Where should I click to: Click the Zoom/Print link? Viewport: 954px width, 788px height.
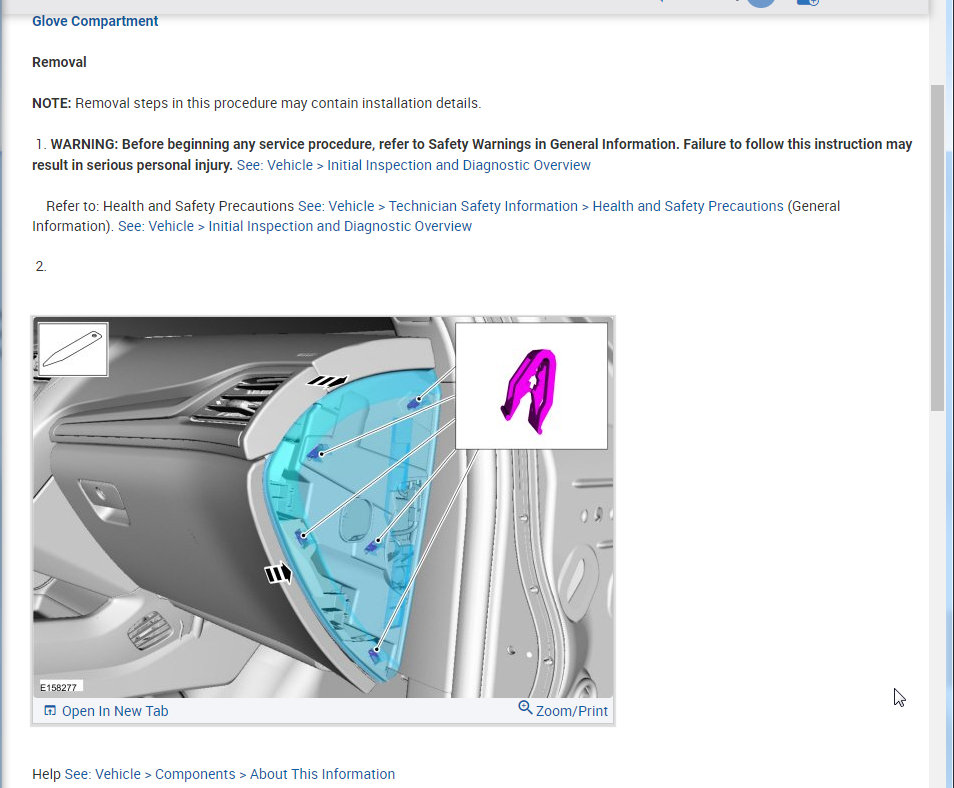click(571, 711)
